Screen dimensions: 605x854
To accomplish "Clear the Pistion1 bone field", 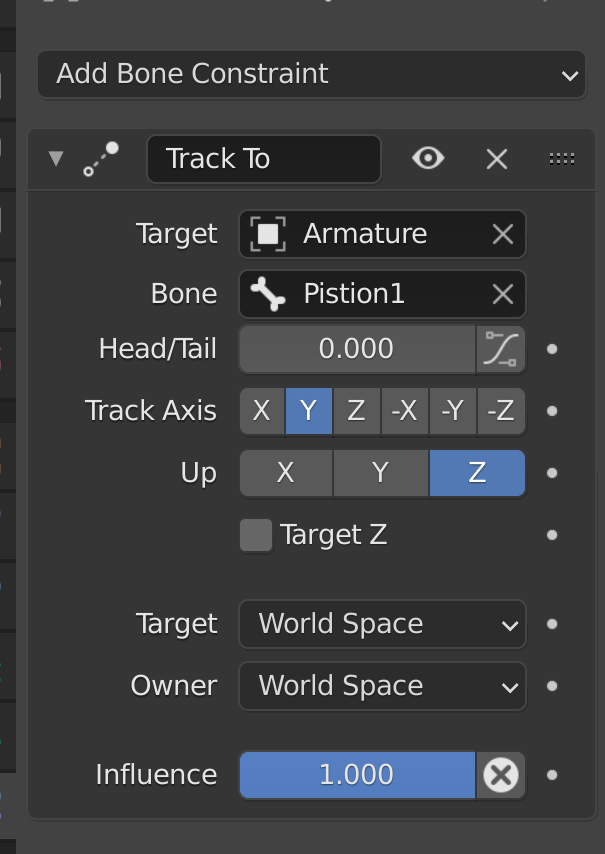I will (502, 294).
